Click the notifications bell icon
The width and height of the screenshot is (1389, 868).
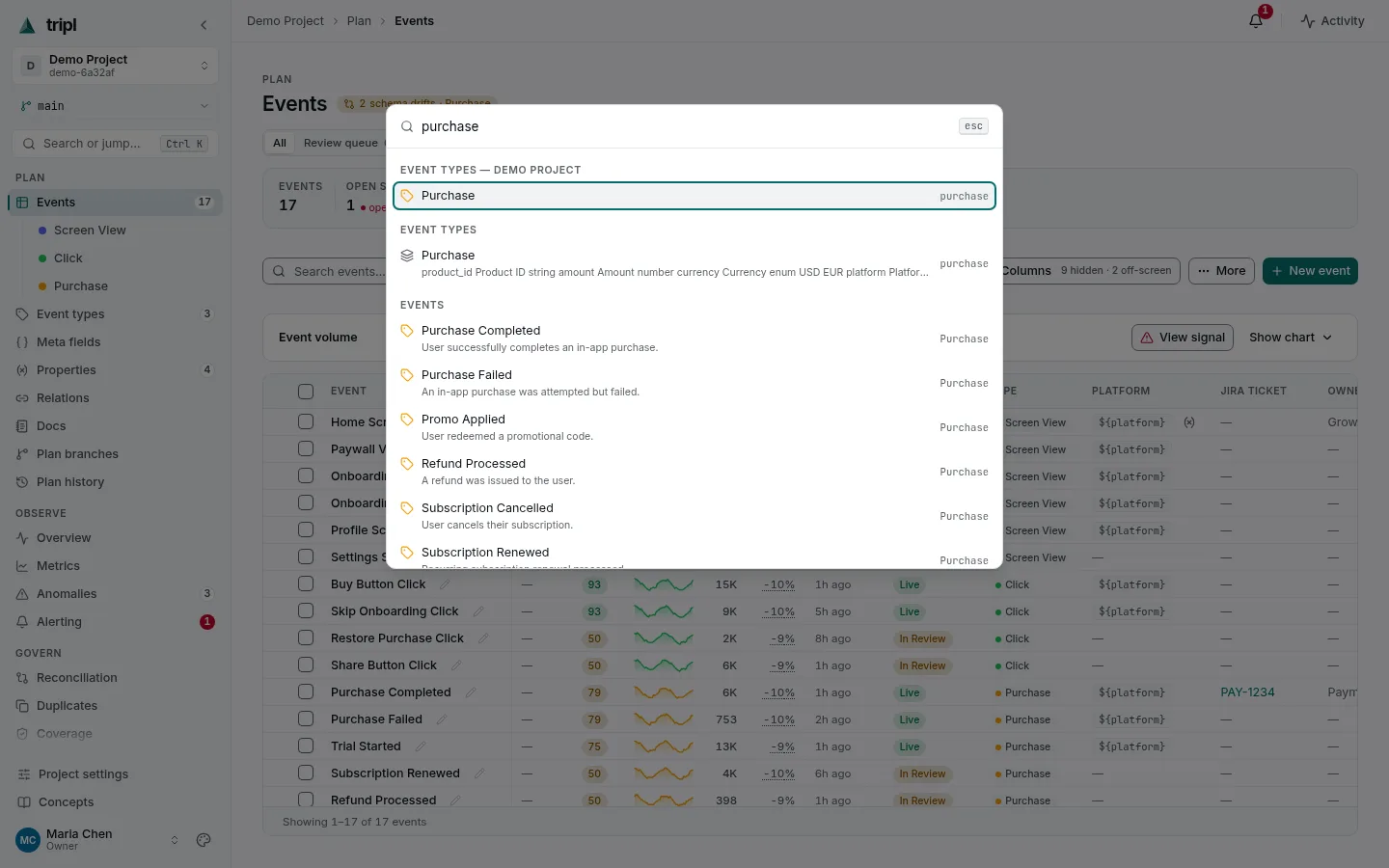(1256, 20)
